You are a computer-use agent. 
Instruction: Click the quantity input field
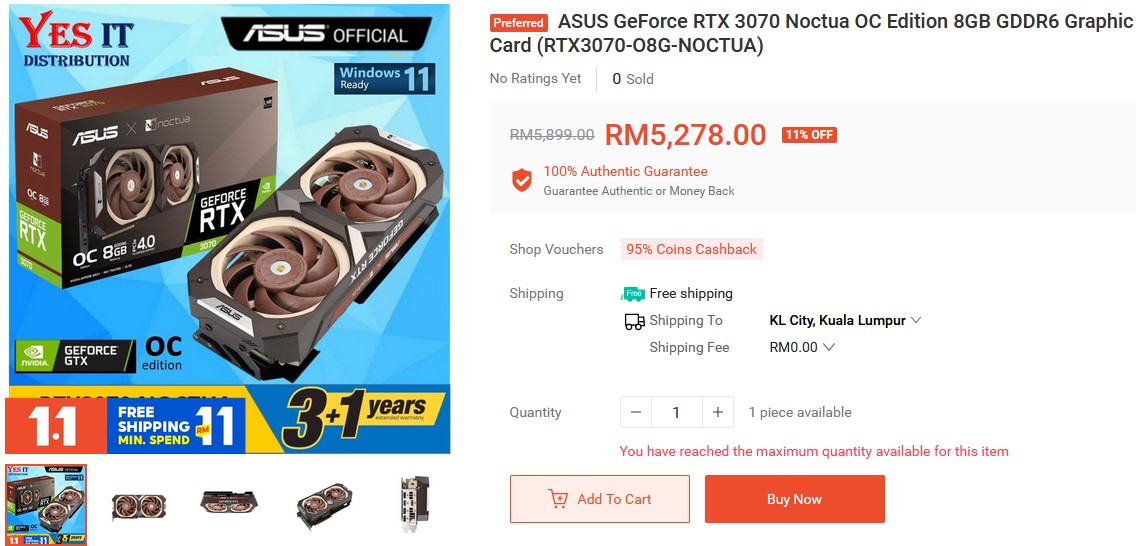(x=676, y=412)
